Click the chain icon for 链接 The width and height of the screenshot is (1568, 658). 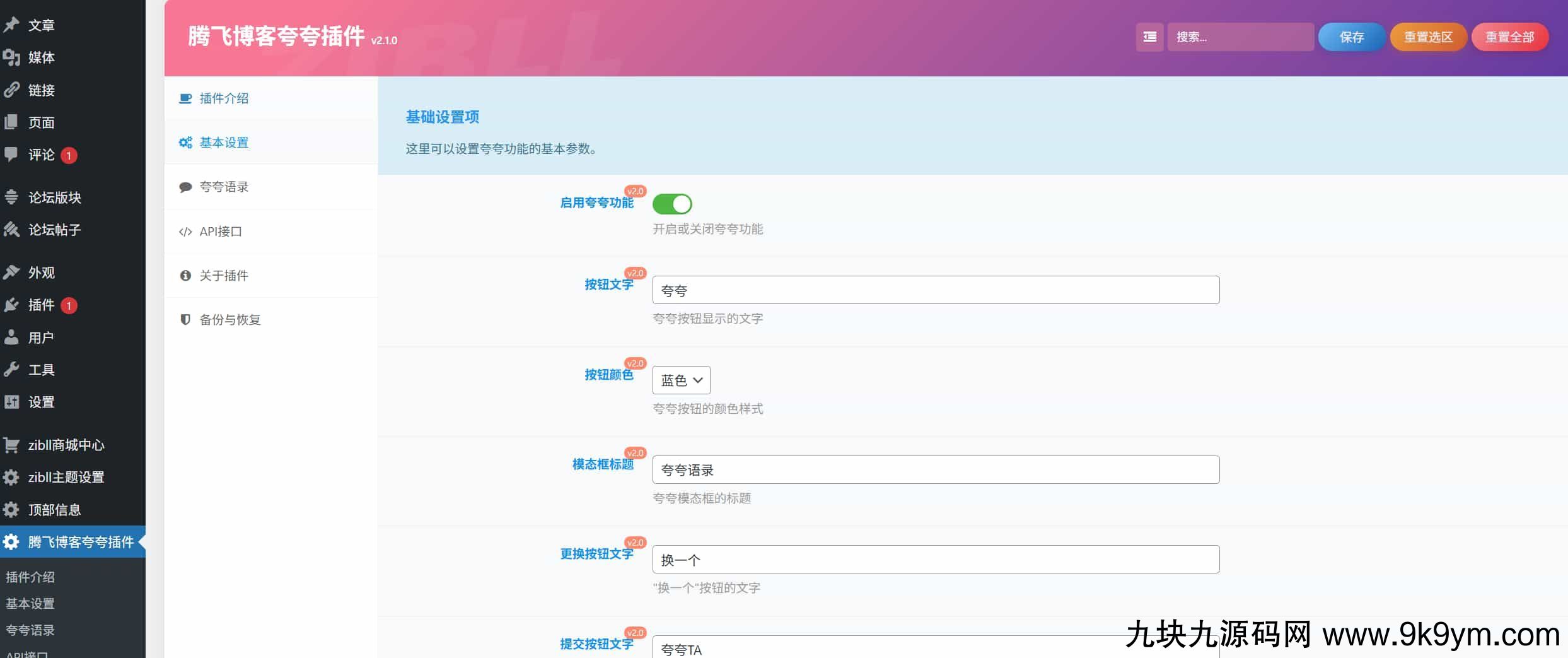(11, 90)
